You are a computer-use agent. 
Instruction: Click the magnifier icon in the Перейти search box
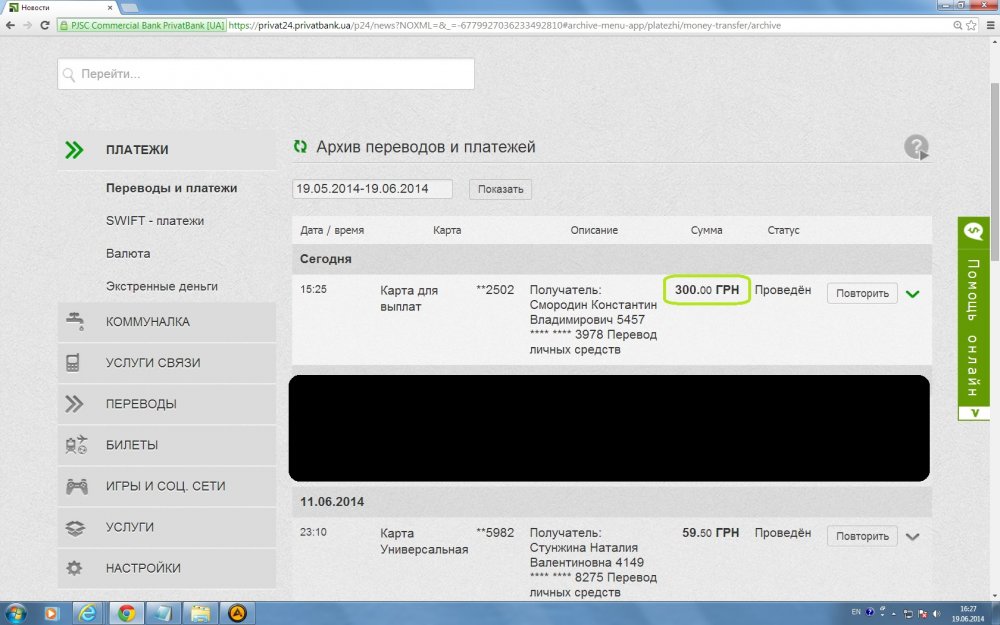coord(69,75)
